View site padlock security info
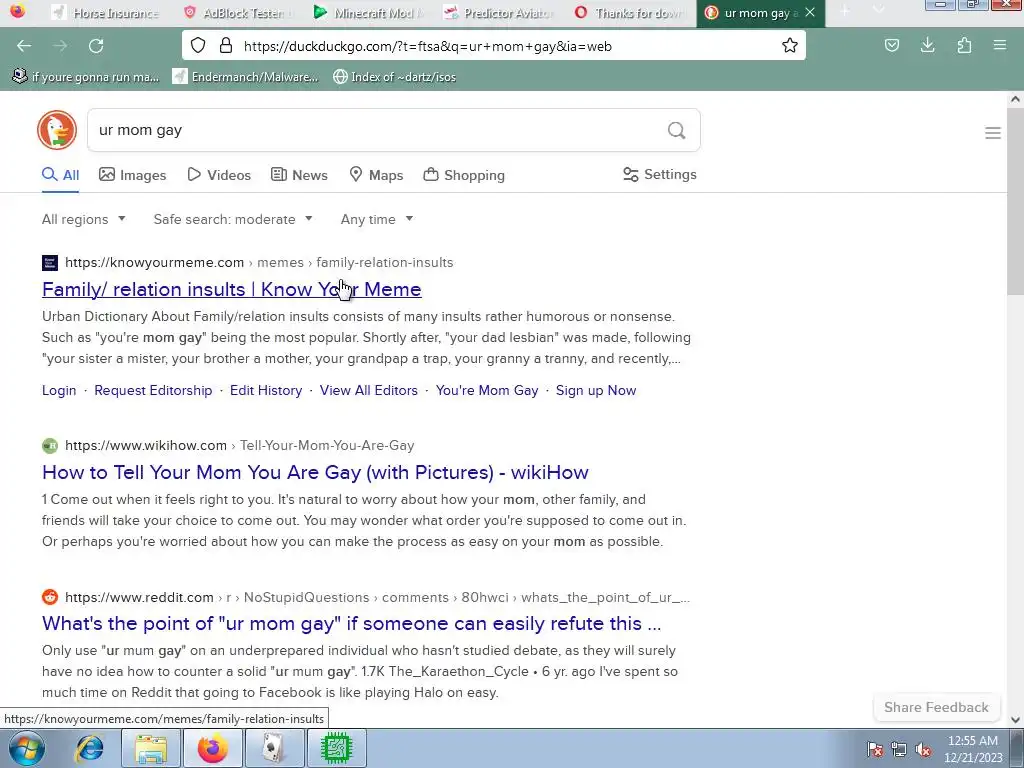The image size is (1024, 768). [x=226, y=46]
